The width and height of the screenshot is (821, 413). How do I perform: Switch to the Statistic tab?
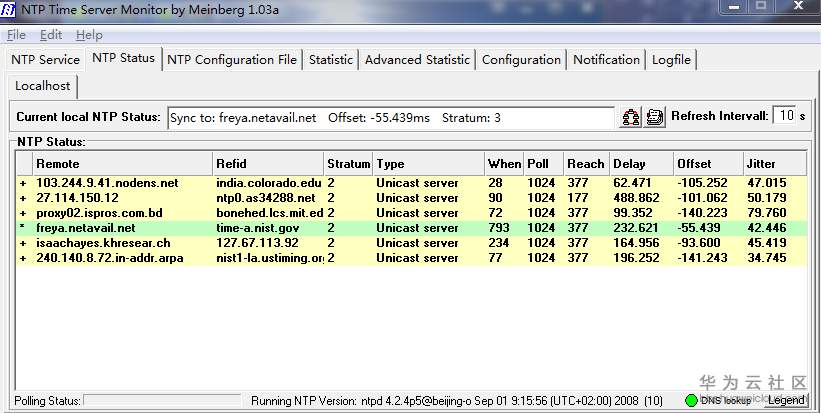tap(331, 60)
